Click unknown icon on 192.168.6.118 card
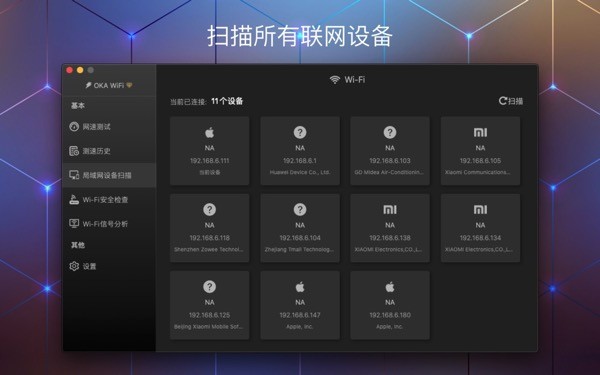This screenshot has width=600, height=375. (x=209, y=209)
